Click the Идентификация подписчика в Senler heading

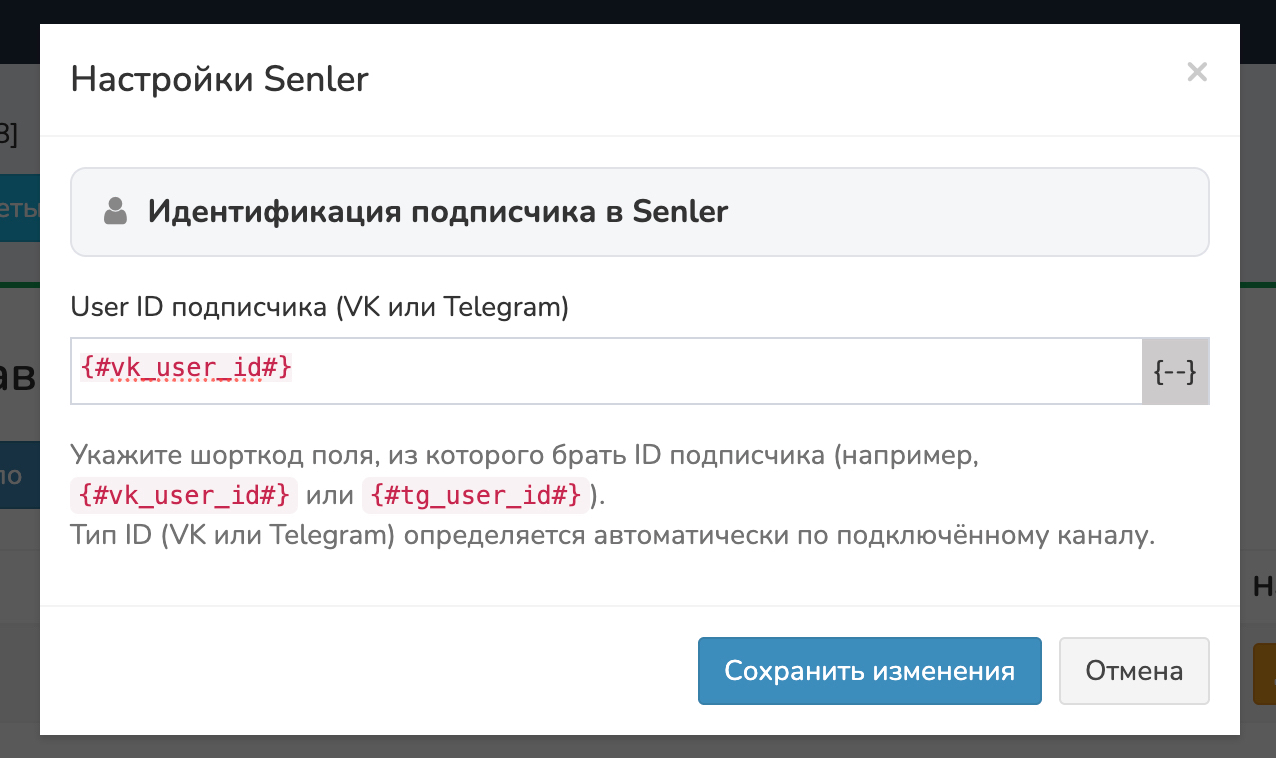point(438,211)
